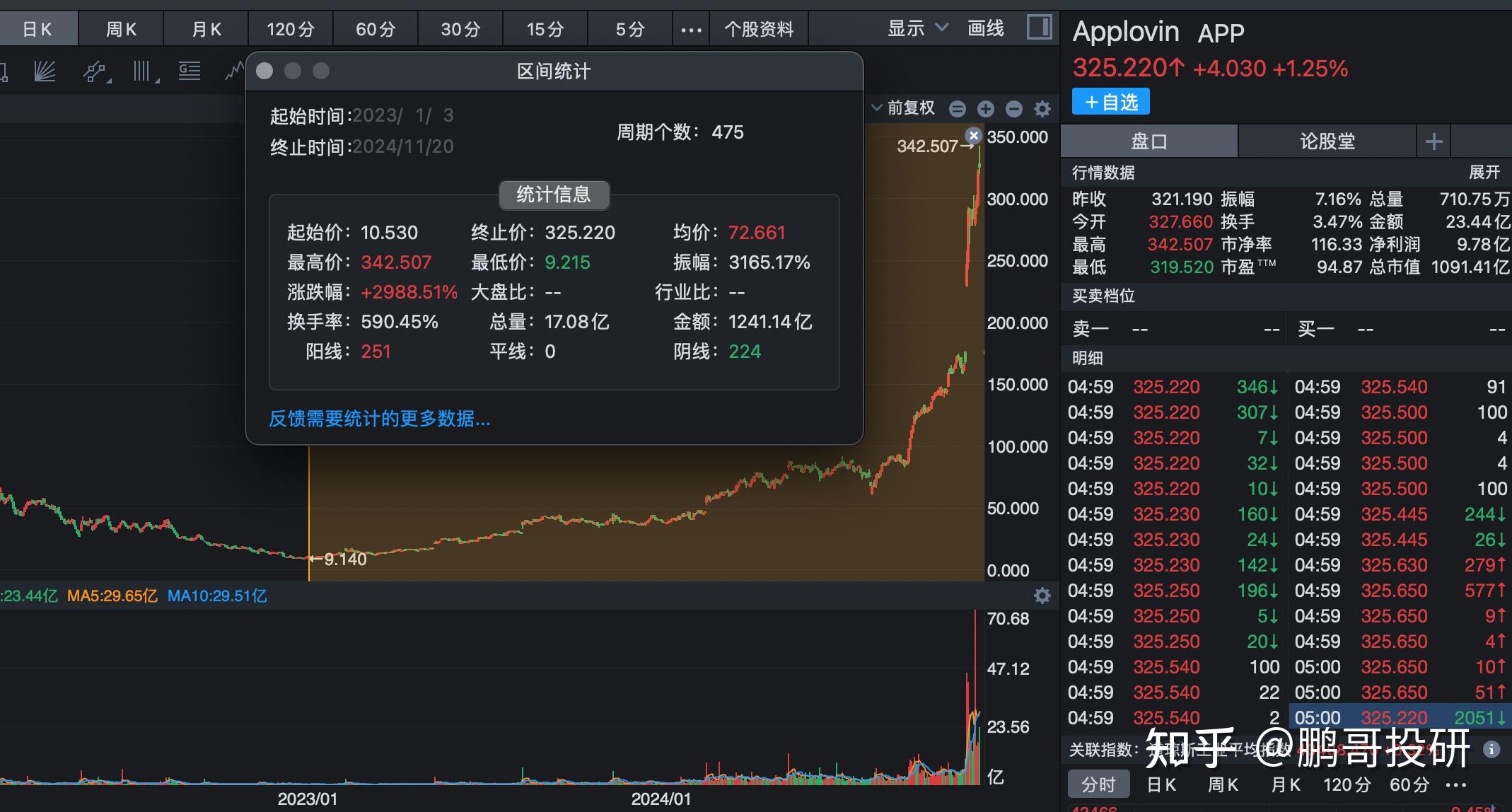Open volume sub-chart settings gear
The width and height of the screenshot is (1512, 812).
point(1042,596)
